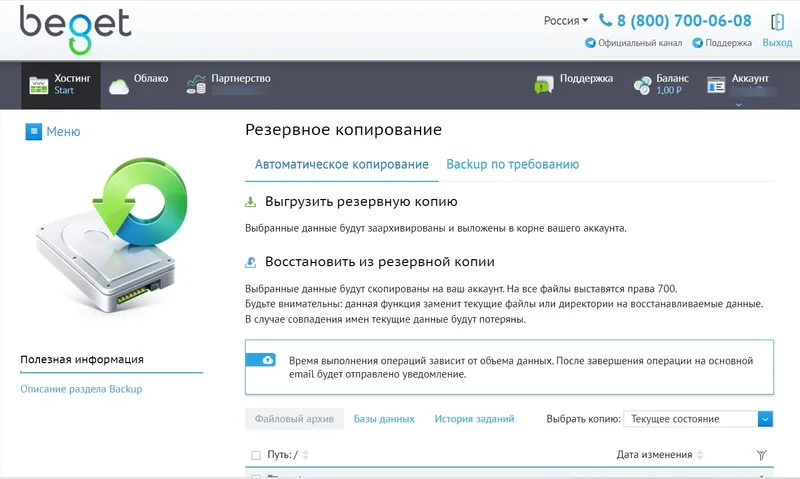Click the backup hard drive illustration
Viewport: 800px width, 479px height.
pos(112,235)
